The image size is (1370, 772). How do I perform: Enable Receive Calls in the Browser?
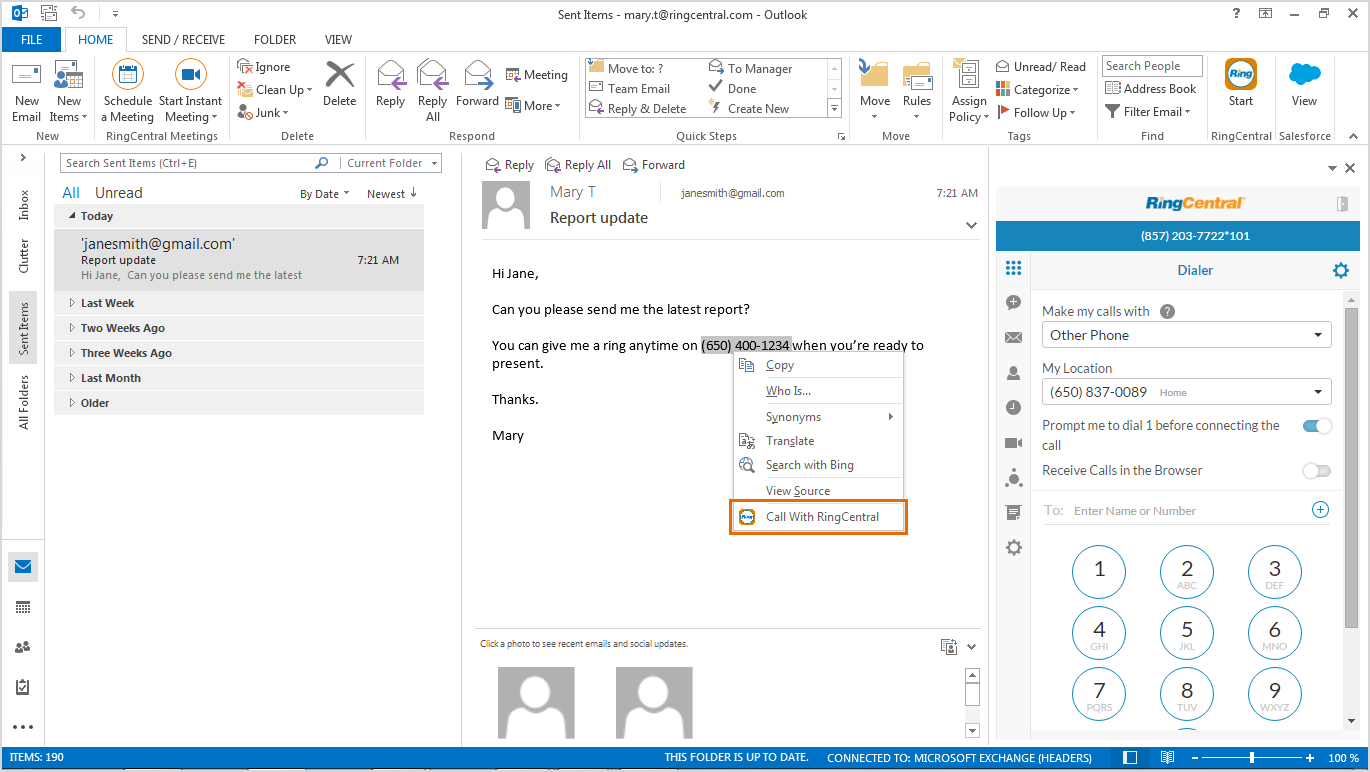(x=1317, y=471)
